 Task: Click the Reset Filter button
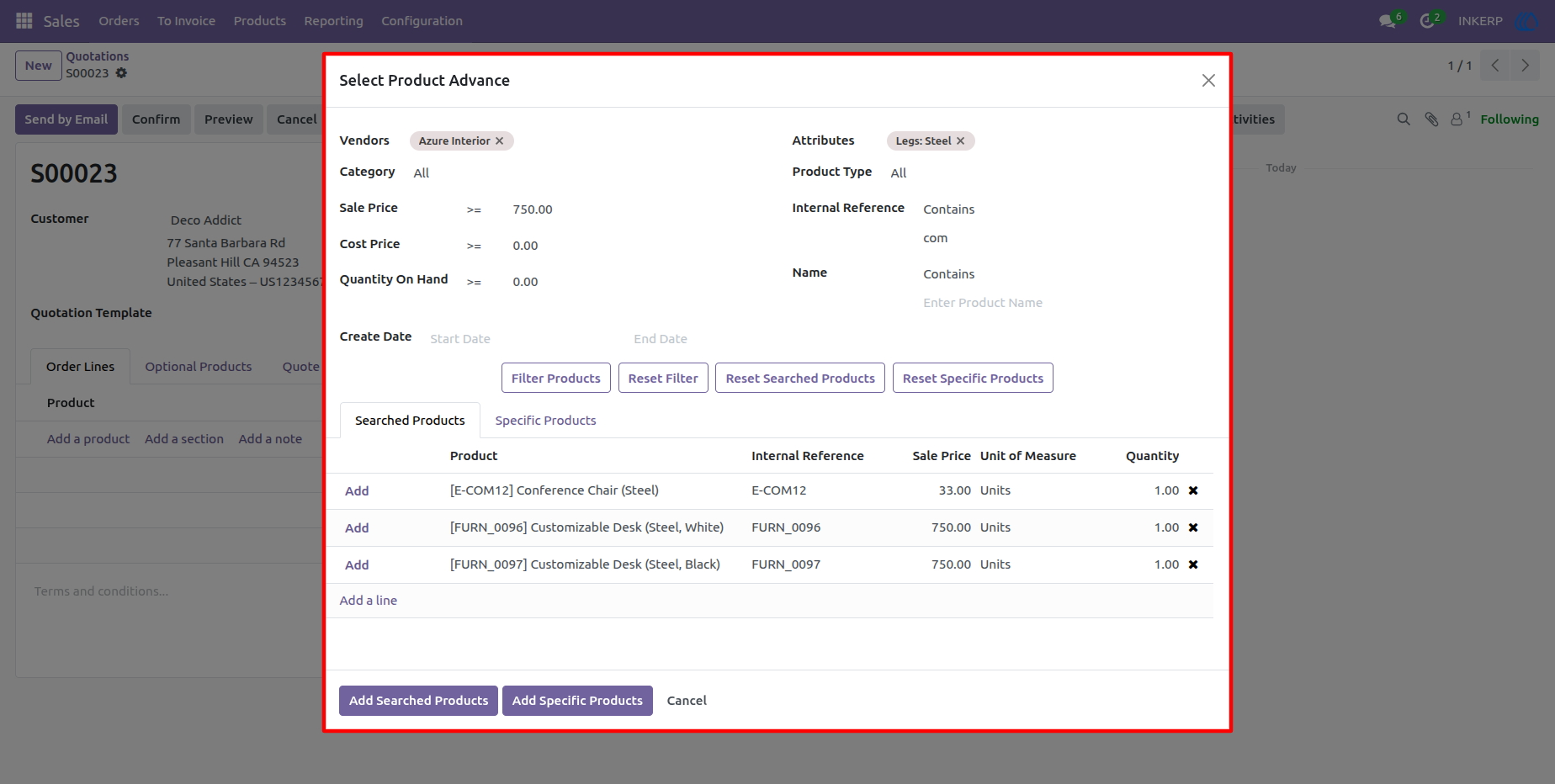(x=663, y=379)
